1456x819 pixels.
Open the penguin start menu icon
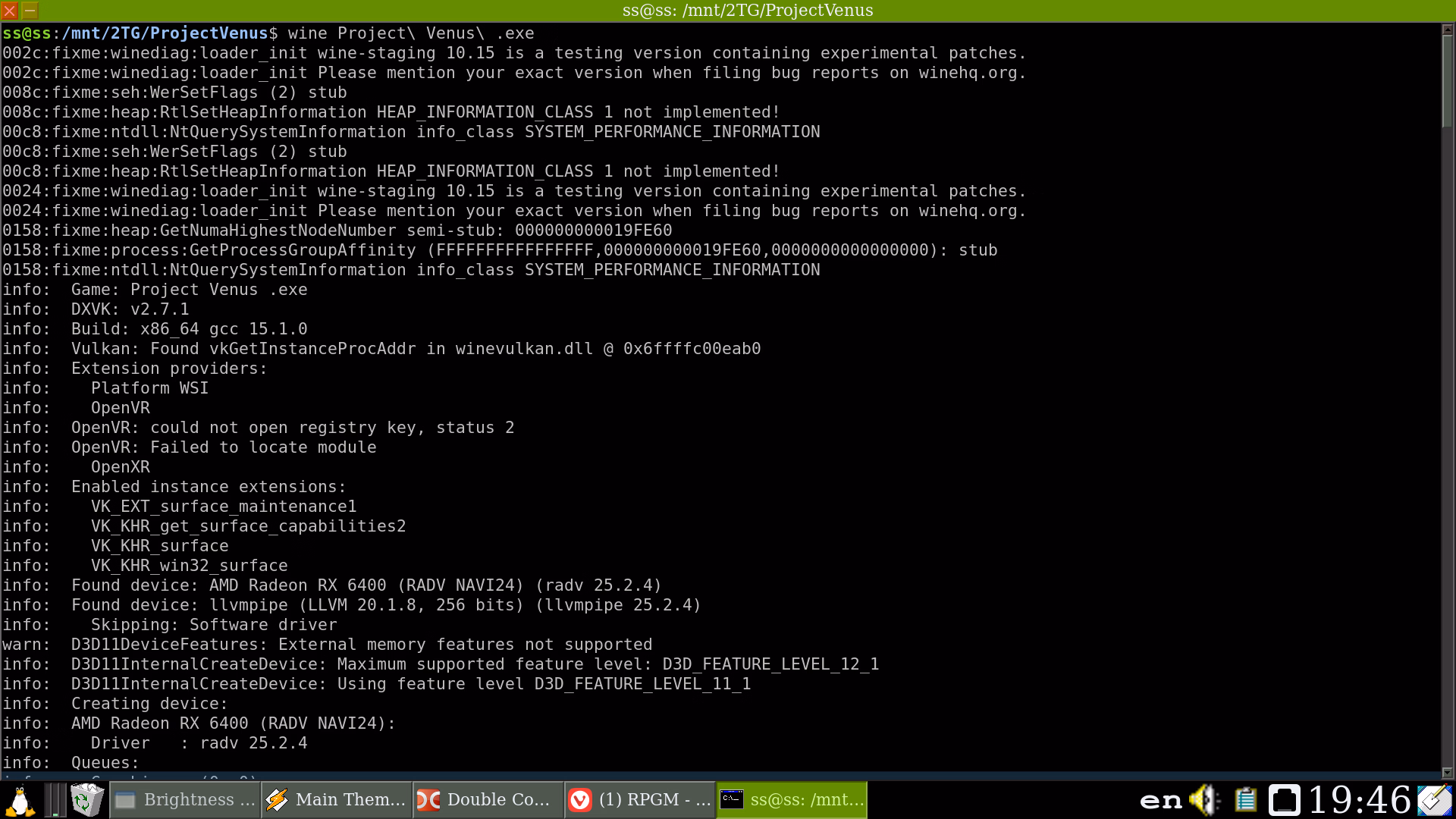(20, 800)
